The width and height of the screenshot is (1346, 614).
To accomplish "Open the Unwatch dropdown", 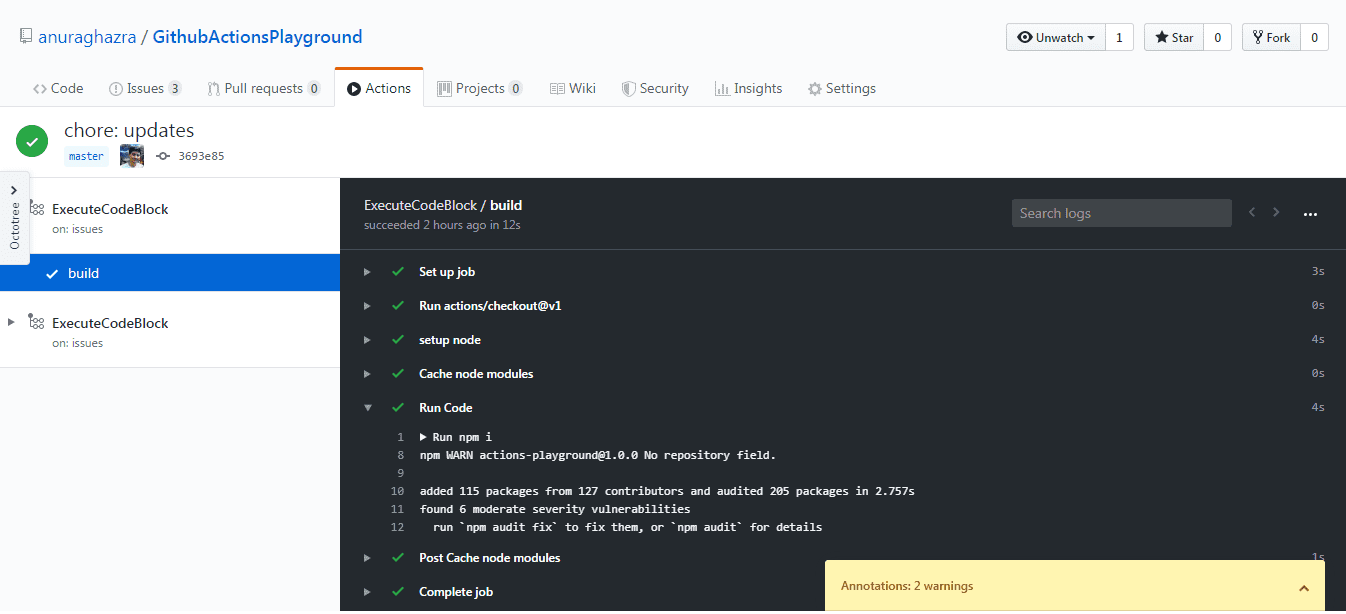I will (1055, 37).
